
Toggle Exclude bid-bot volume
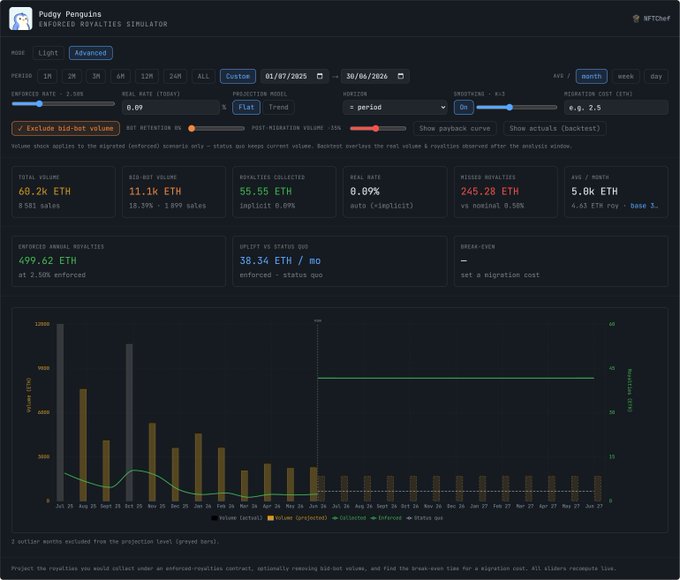click(x=65, y=128)
